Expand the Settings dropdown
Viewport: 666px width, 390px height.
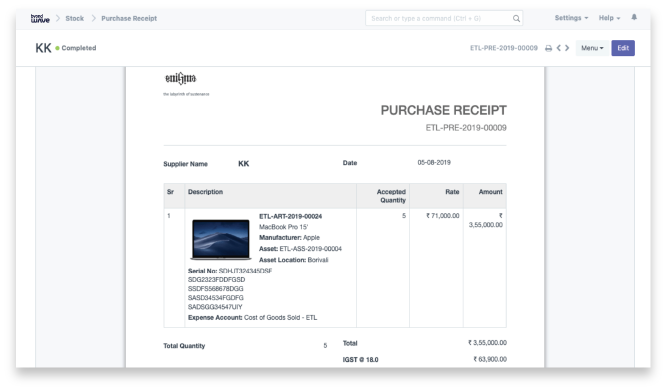[x=571, y=18]
